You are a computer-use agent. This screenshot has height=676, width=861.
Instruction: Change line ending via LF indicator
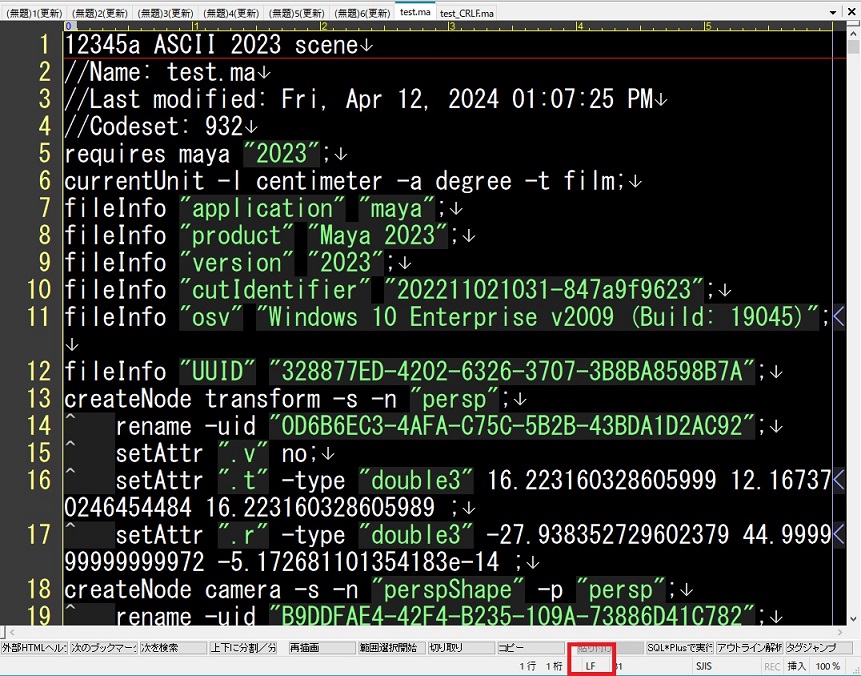click(590, 665)
